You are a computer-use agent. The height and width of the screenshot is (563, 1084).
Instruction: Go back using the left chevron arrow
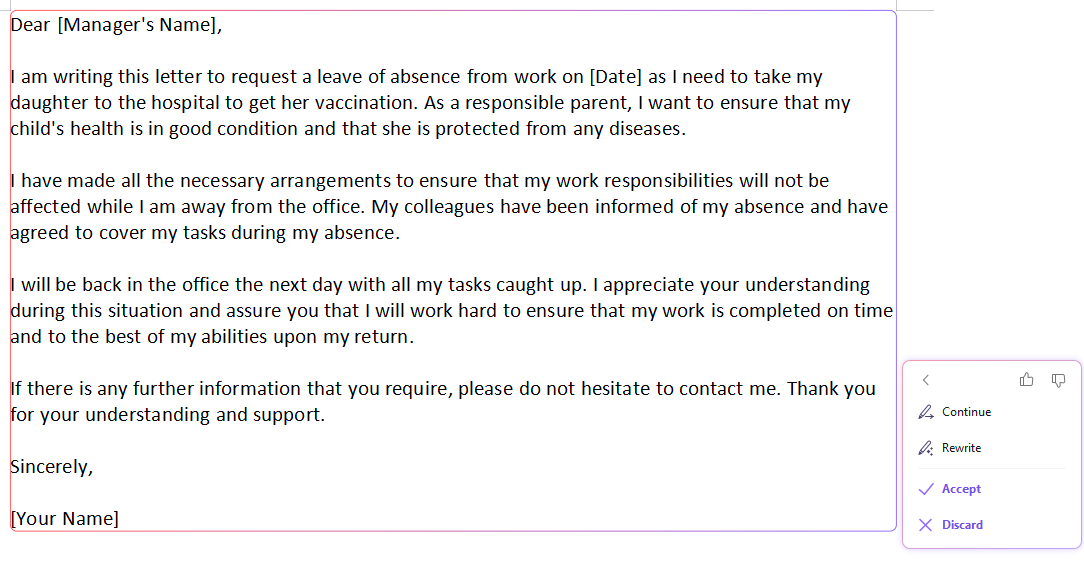click(x=926, y=380)
